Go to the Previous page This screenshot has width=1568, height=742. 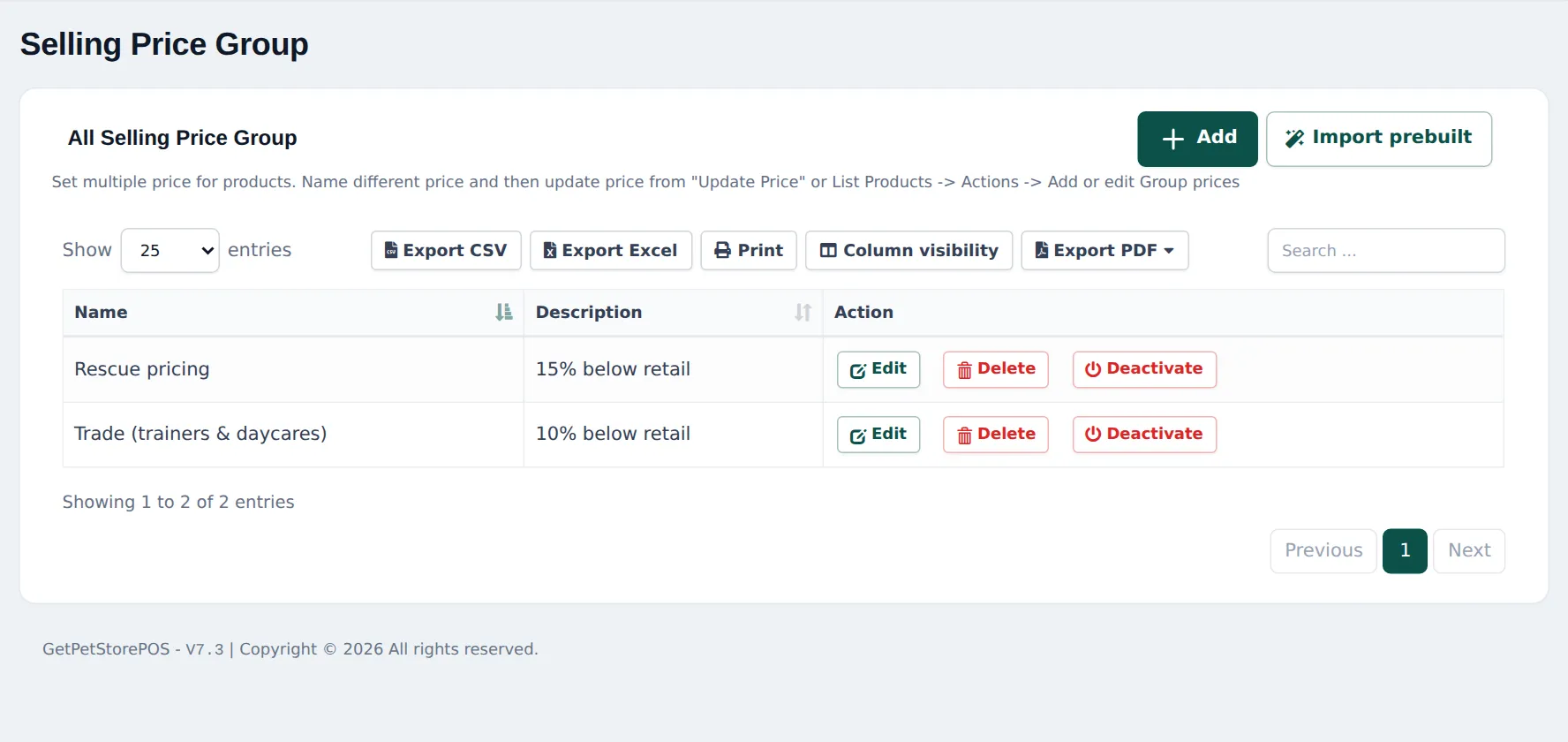(x=1323, y=551)
